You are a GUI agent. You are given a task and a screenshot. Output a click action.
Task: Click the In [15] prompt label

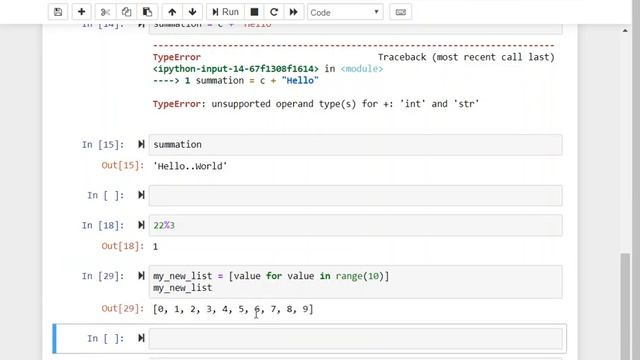pyautogui.click(x=103, y=144)
